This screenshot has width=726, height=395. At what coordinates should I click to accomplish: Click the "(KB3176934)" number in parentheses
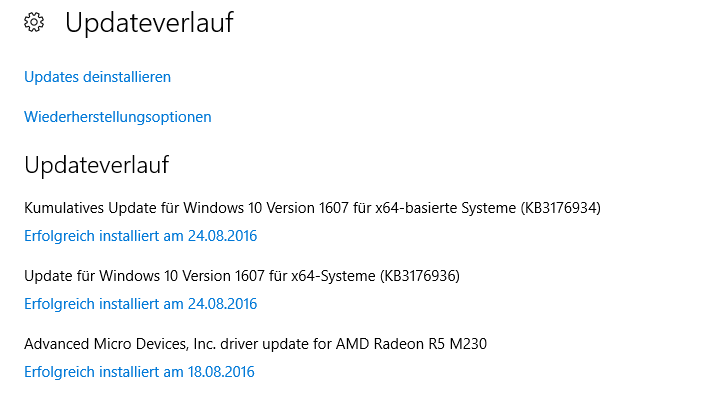coord(560,208)
